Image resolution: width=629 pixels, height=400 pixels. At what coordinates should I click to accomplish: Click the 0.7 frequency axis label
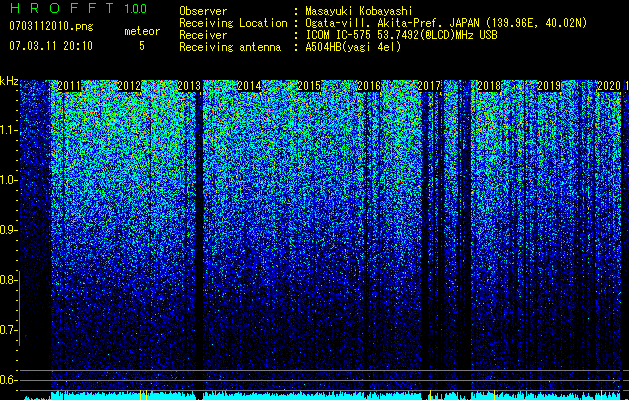point(8,330)
